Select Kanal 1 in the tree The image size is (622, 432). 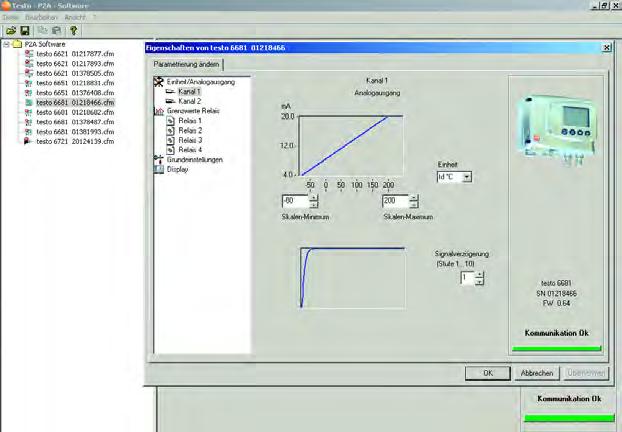coord(189,92)
